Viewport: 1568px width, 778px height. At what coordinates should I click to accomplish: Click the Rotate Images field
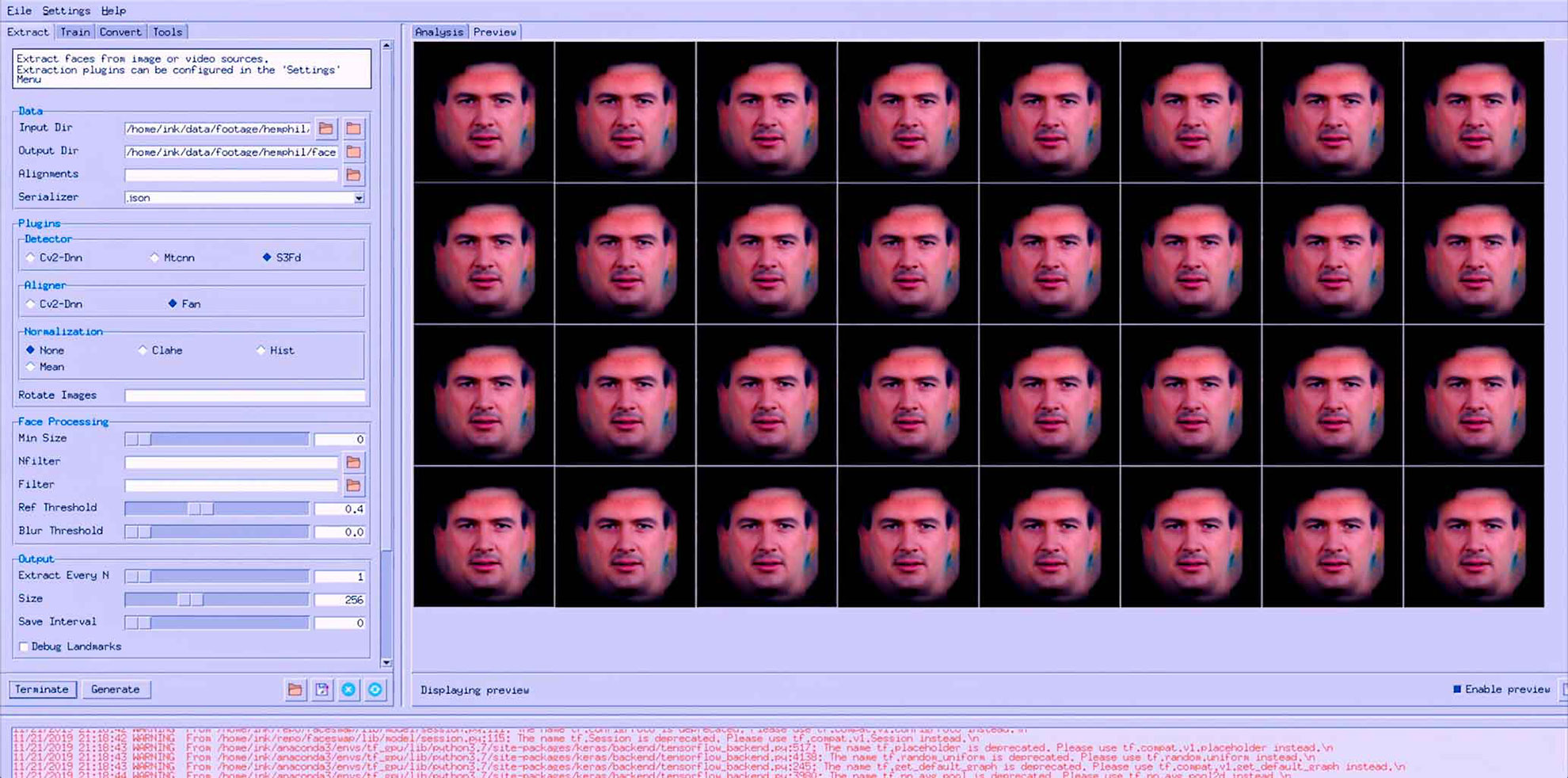click(245, 395)
